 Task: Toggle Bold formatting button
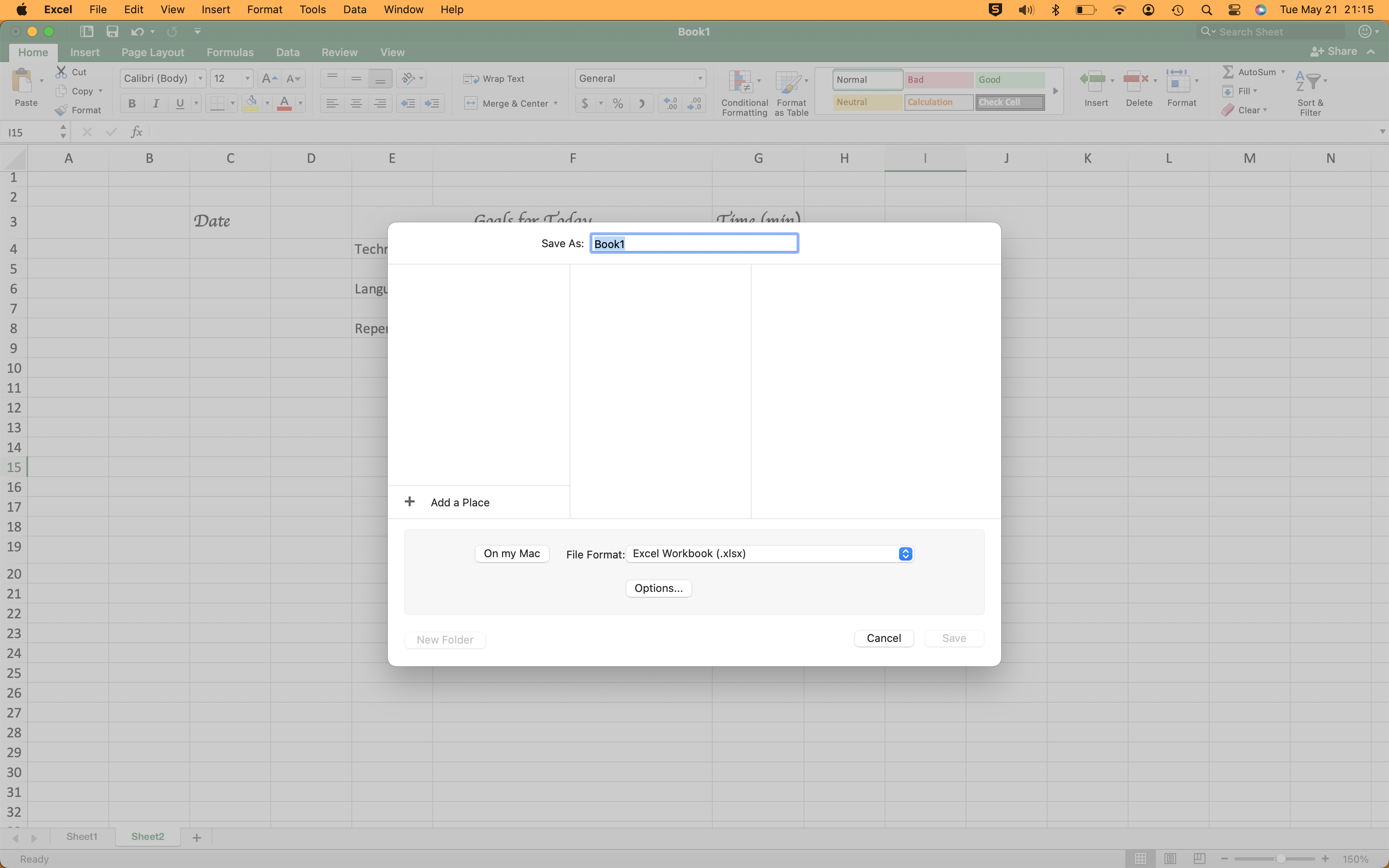(x=132, y=103)
